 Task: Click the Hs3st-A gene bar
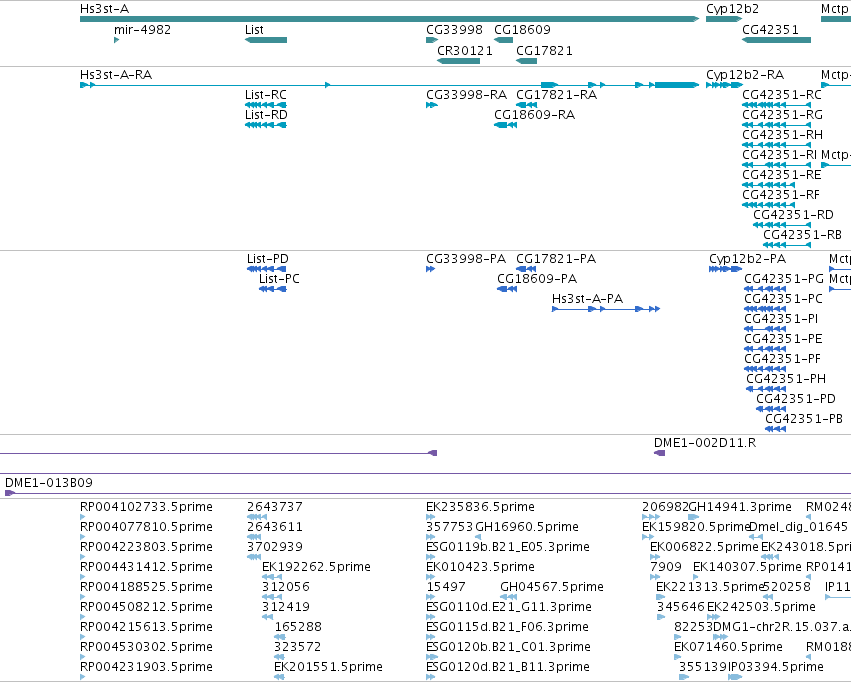389,19
